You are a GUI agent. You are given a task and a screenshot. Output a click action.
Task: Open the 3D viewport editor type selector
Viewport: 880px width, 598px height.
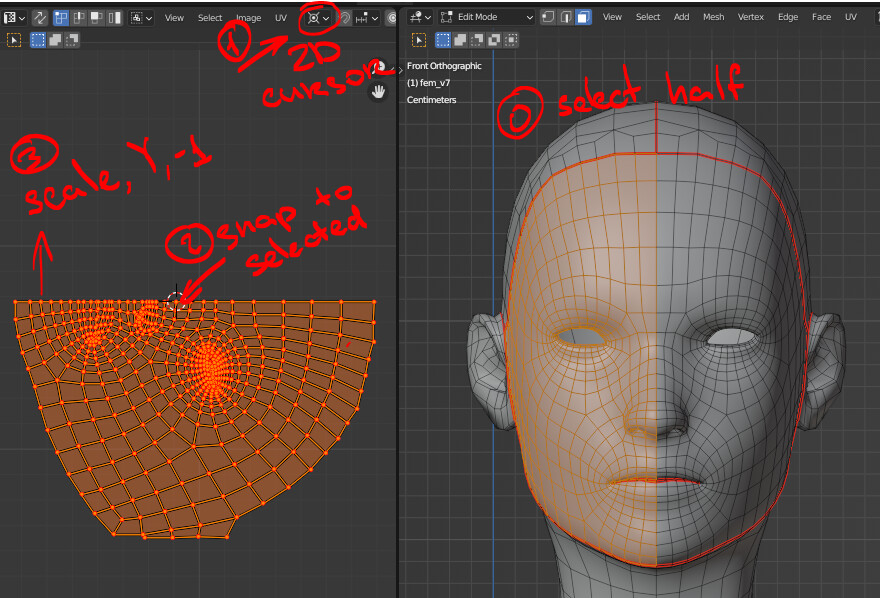click(420, 17)
